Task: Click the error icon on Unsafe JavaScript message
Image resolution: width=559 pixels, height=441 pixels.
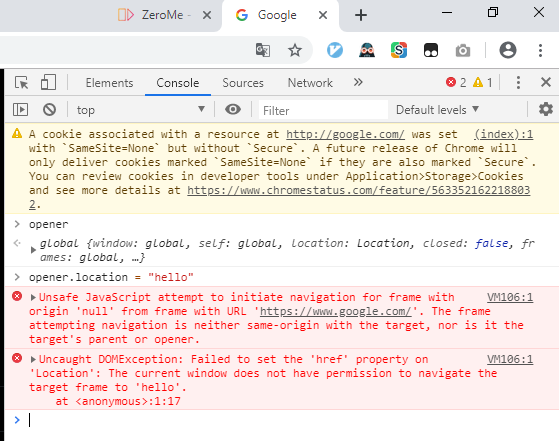Action: [x=17, y=296]
